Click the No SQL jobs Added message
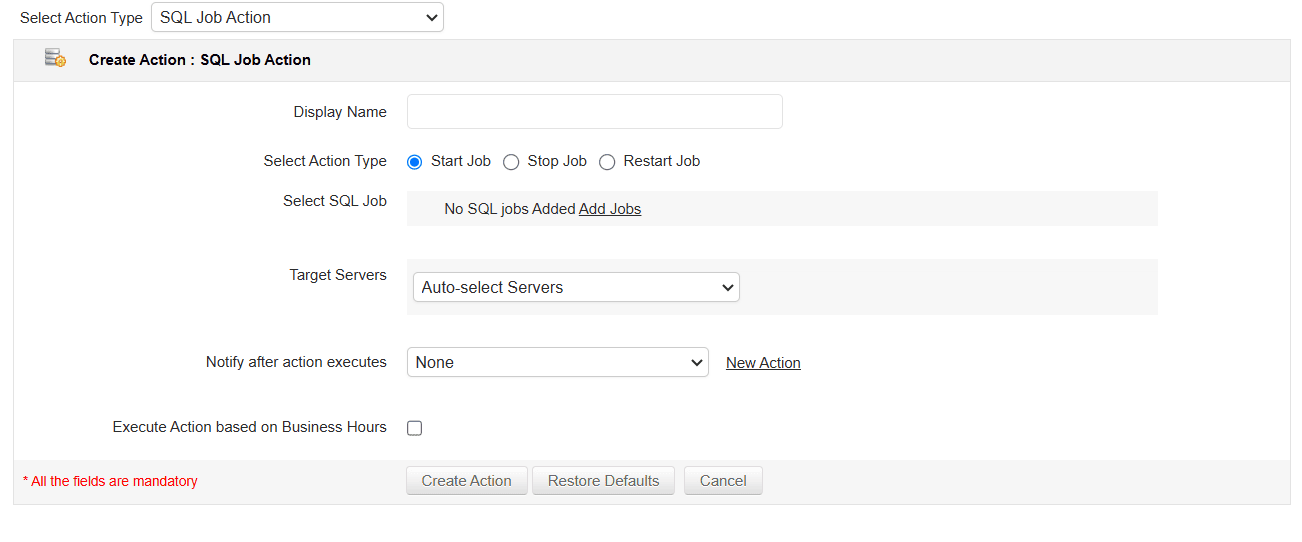 click(x=509, y=209)
